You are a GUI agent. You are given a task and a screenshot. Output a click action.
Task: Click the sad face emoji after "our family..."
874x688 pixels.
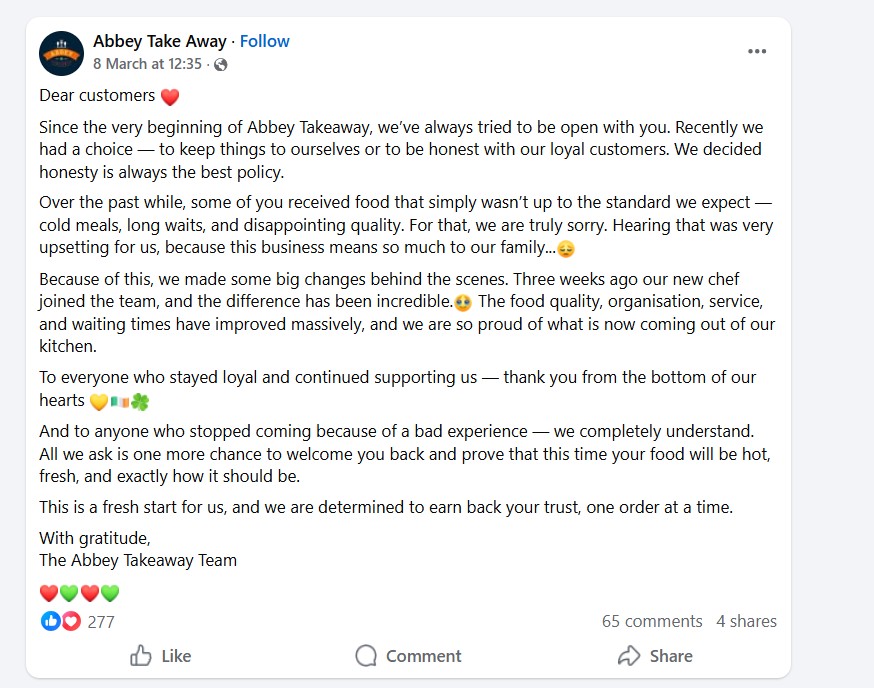565,249
